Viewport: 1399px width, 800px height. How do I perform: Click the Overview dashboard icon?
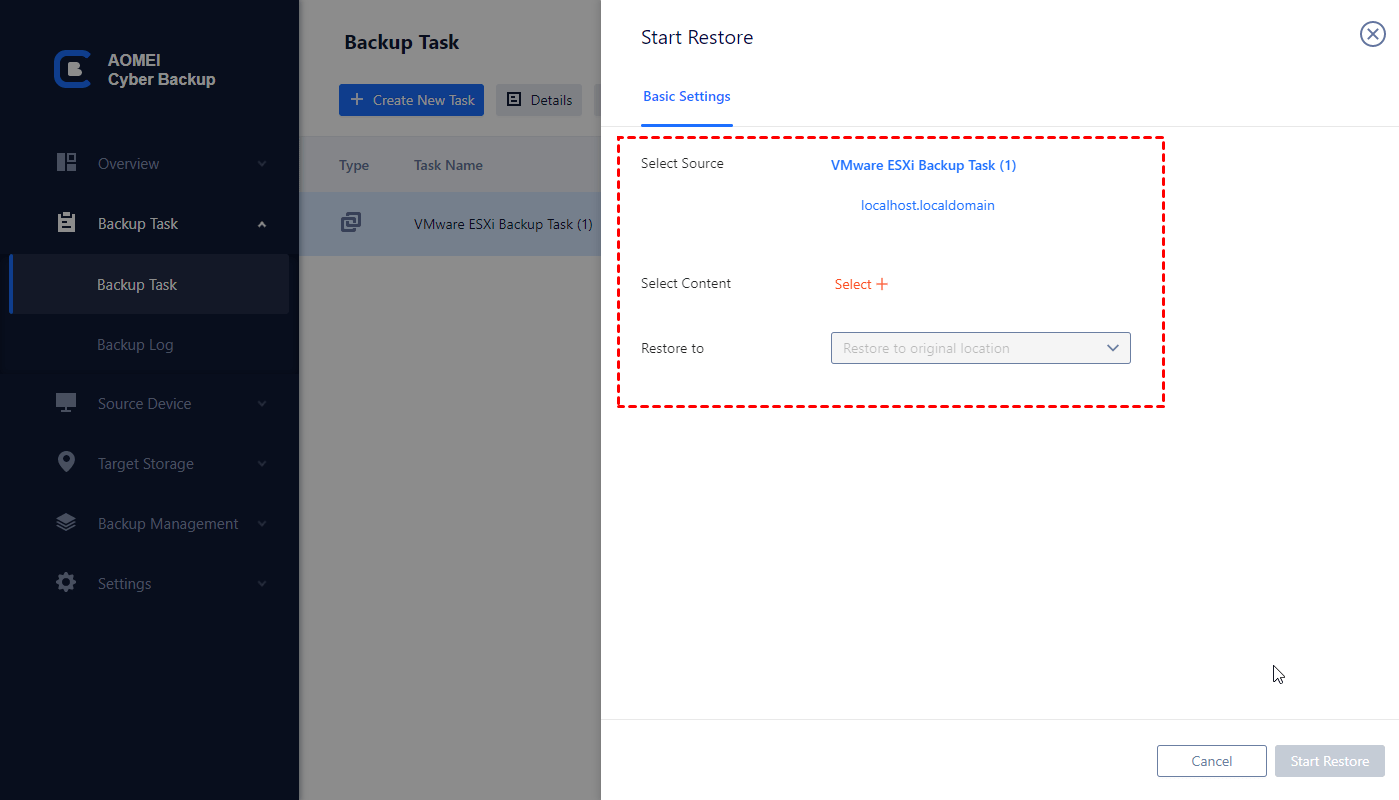pos(66,162)
